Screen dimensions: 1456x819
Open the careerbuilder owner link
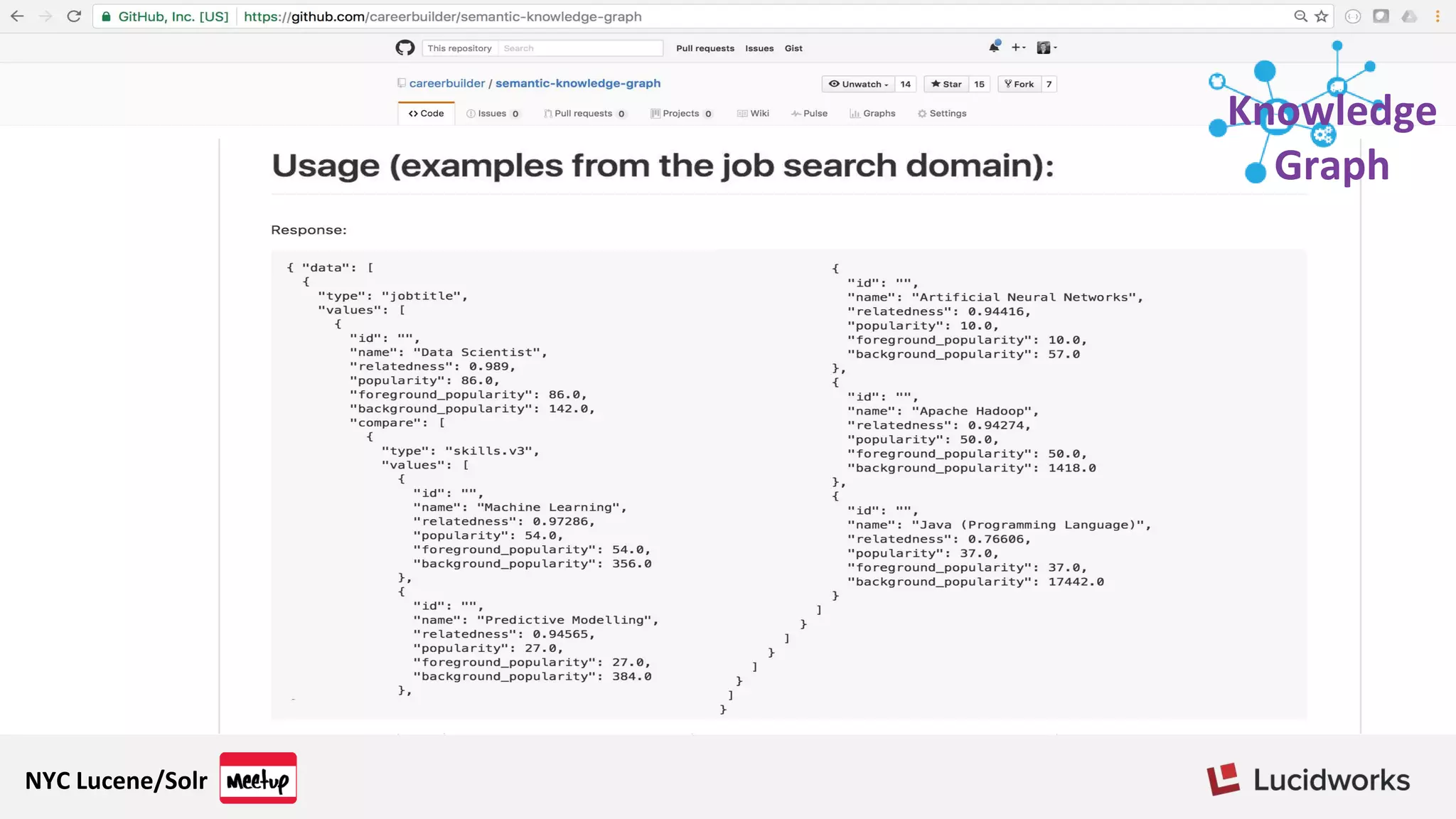pyautogui.click(x=447, y=83)
